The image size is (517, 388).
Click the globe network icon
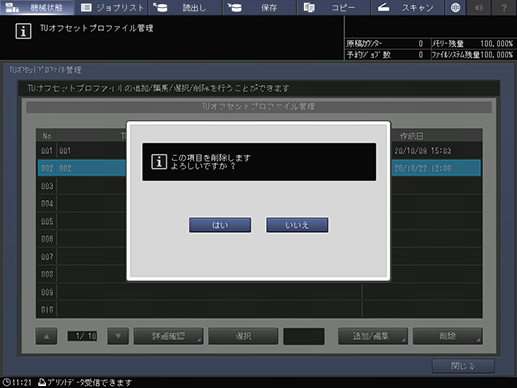455,7
